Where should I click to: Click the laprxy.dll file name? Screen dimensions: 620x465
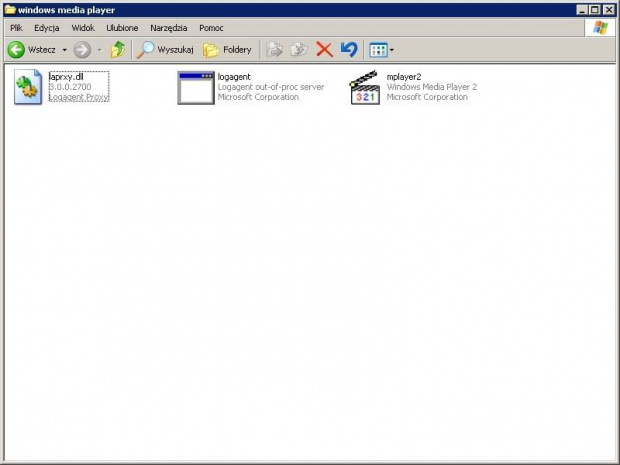click(x=66, y=77)
